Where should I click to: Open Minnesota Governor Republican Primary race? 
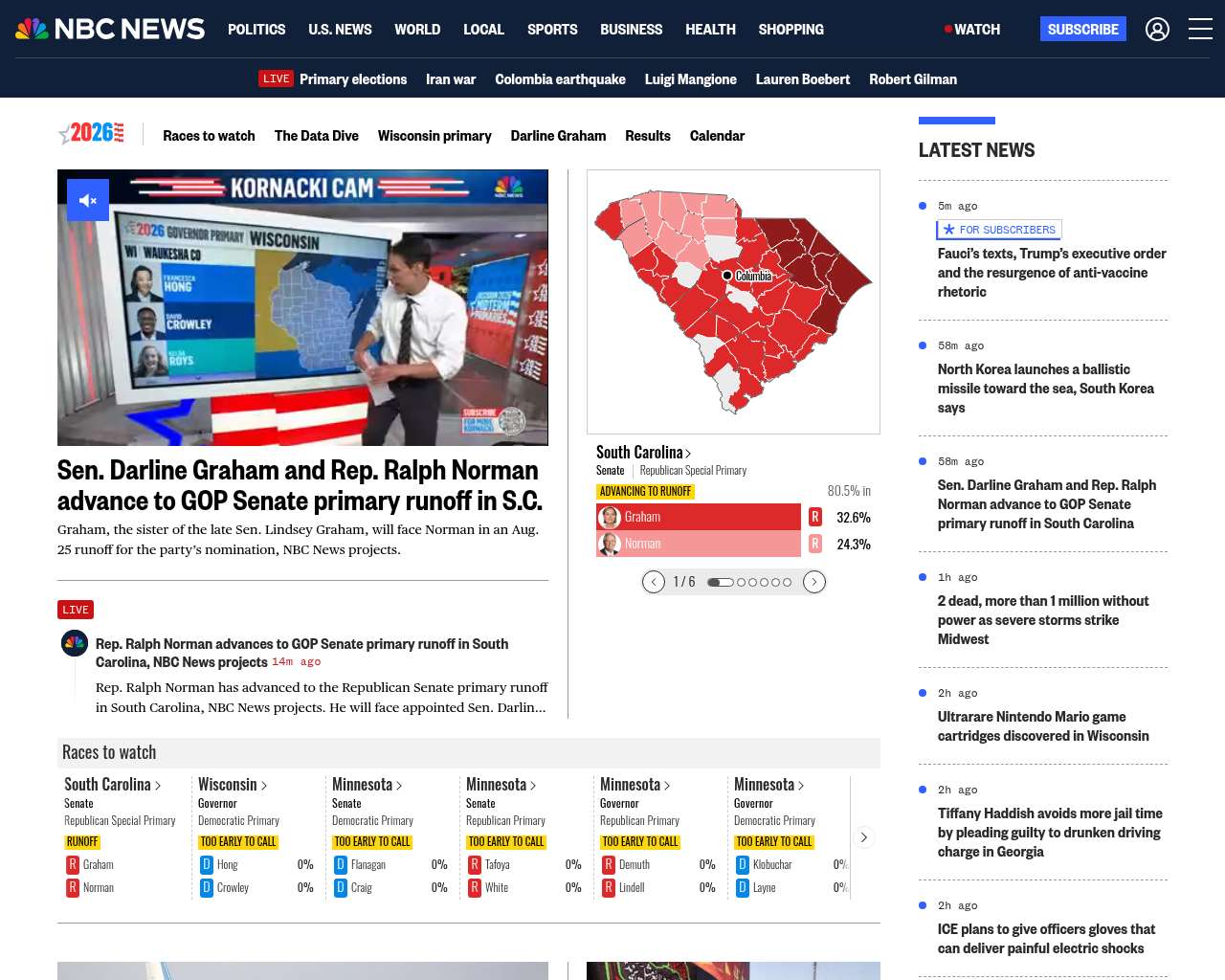tap(635, 785)
